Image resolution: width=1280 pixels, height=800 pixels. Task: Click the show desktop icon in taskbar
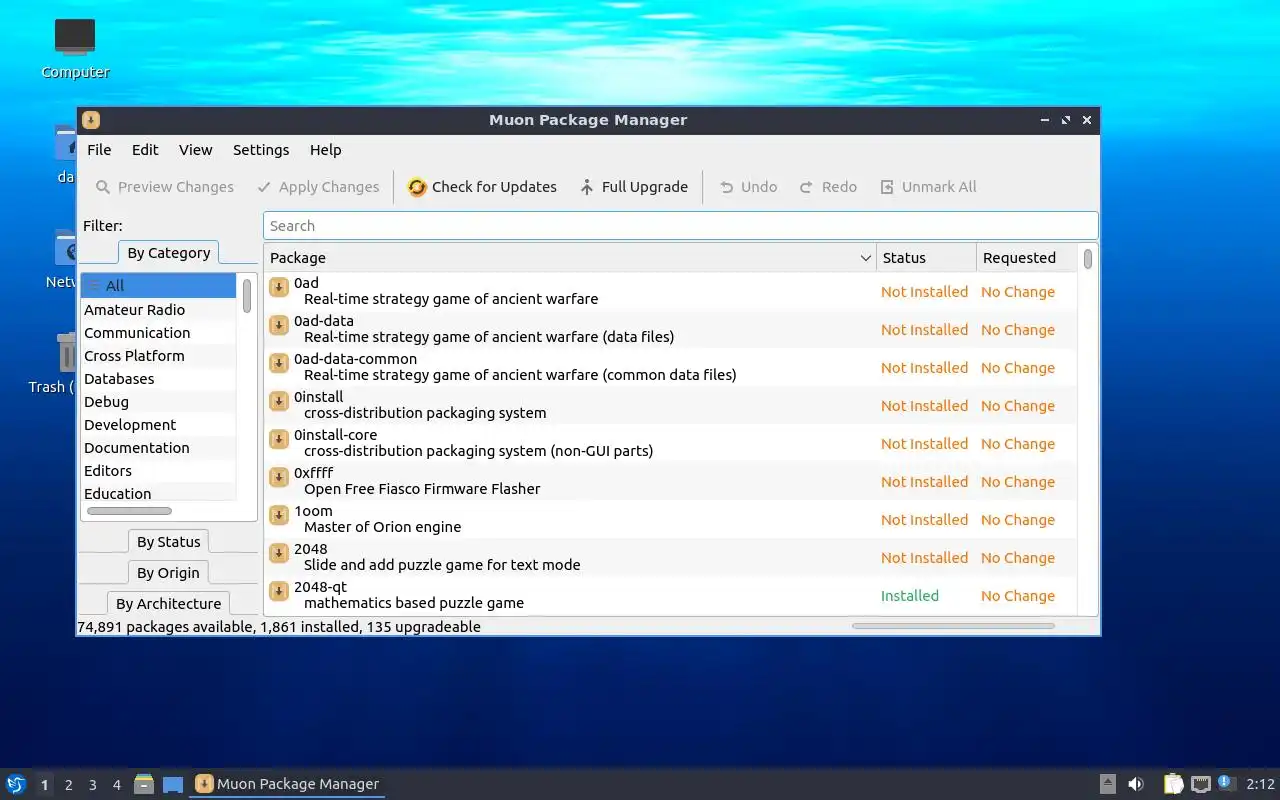pyautogui.click(x=172, y=784)
